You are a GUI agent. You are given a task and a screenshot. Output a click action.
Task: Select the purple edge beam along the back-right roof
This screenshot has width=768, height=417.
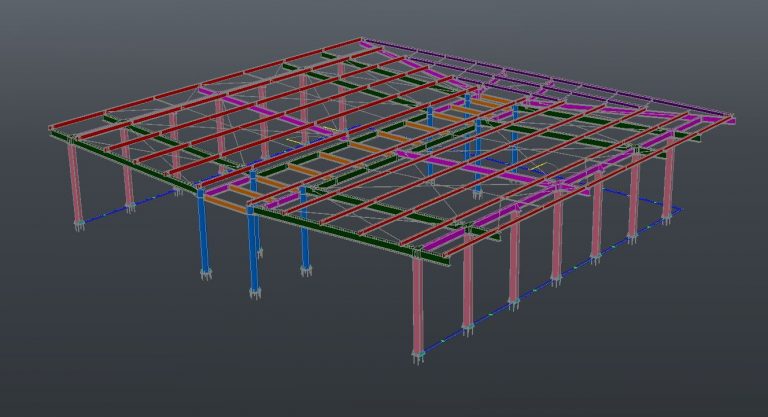[x=548, y=77]
